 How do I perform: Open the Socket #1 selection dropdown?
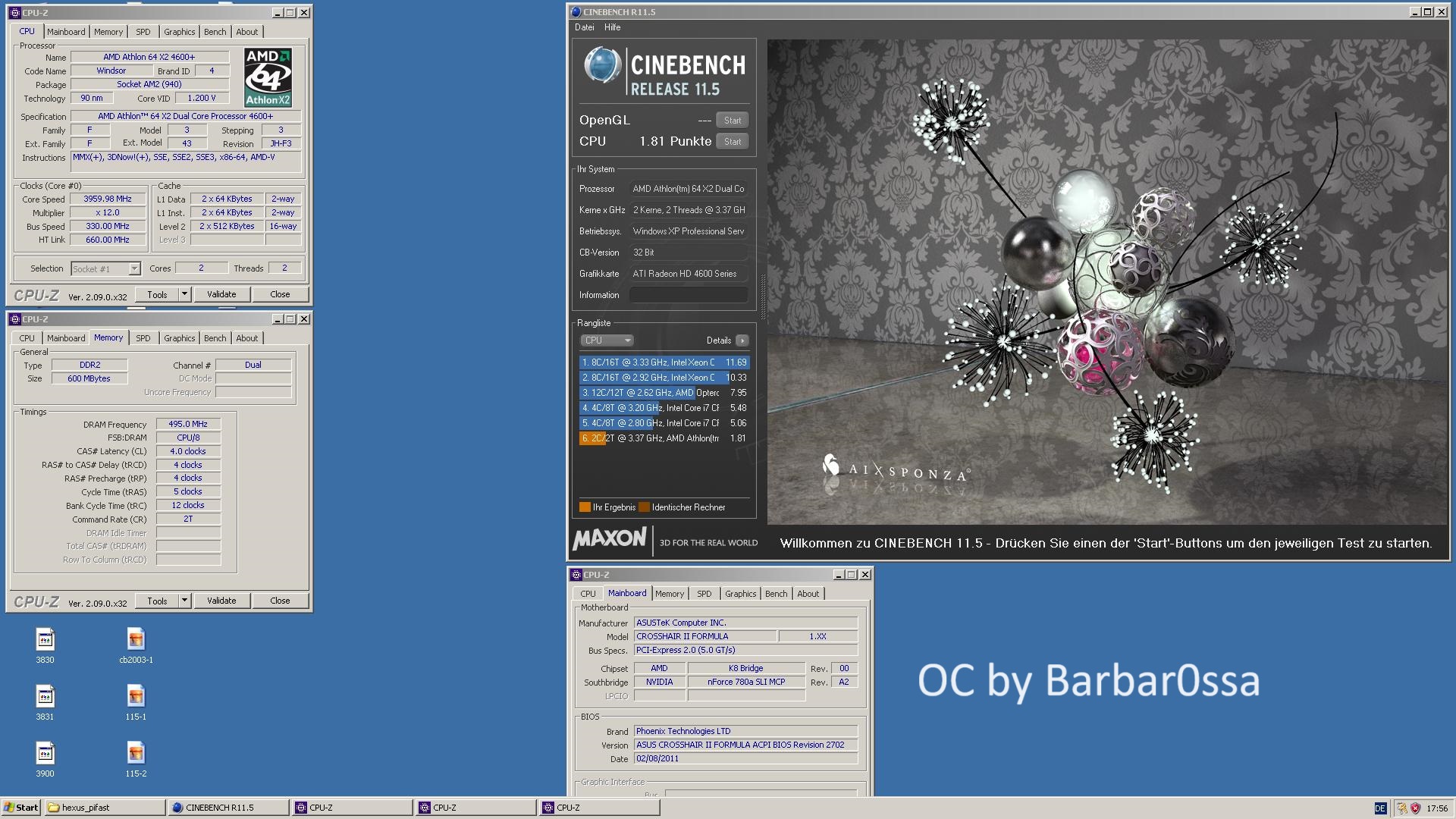[106, 269]
